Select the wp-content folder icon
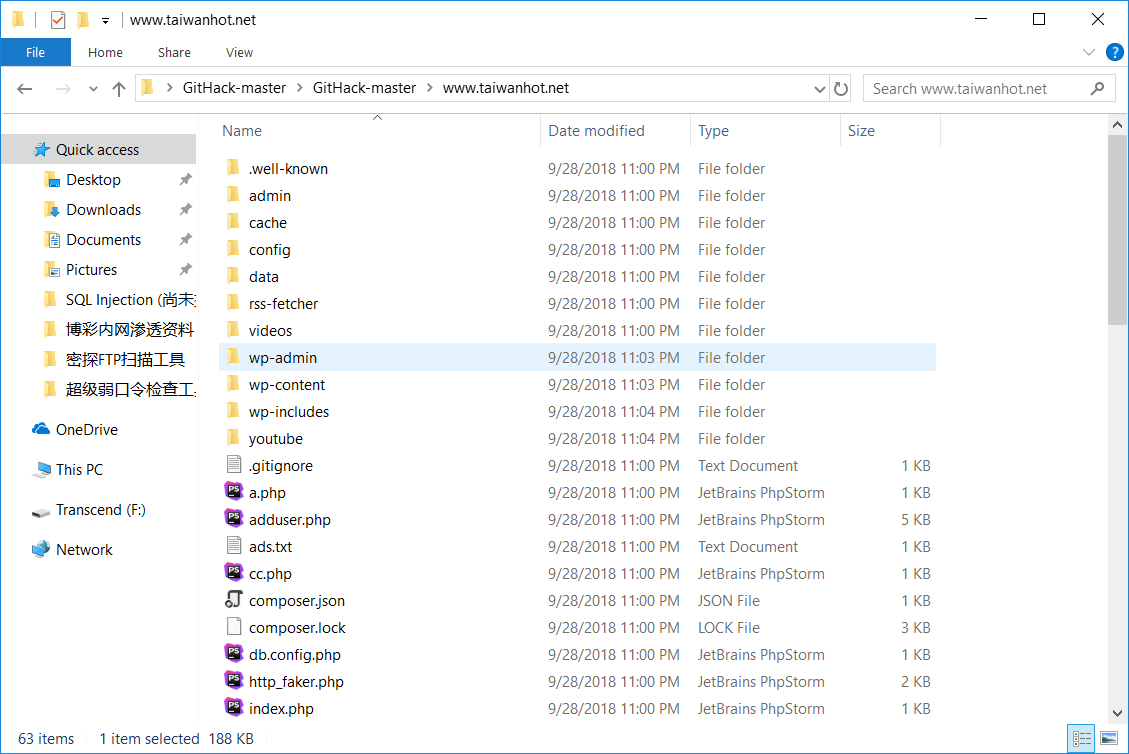 coord(233,384)
